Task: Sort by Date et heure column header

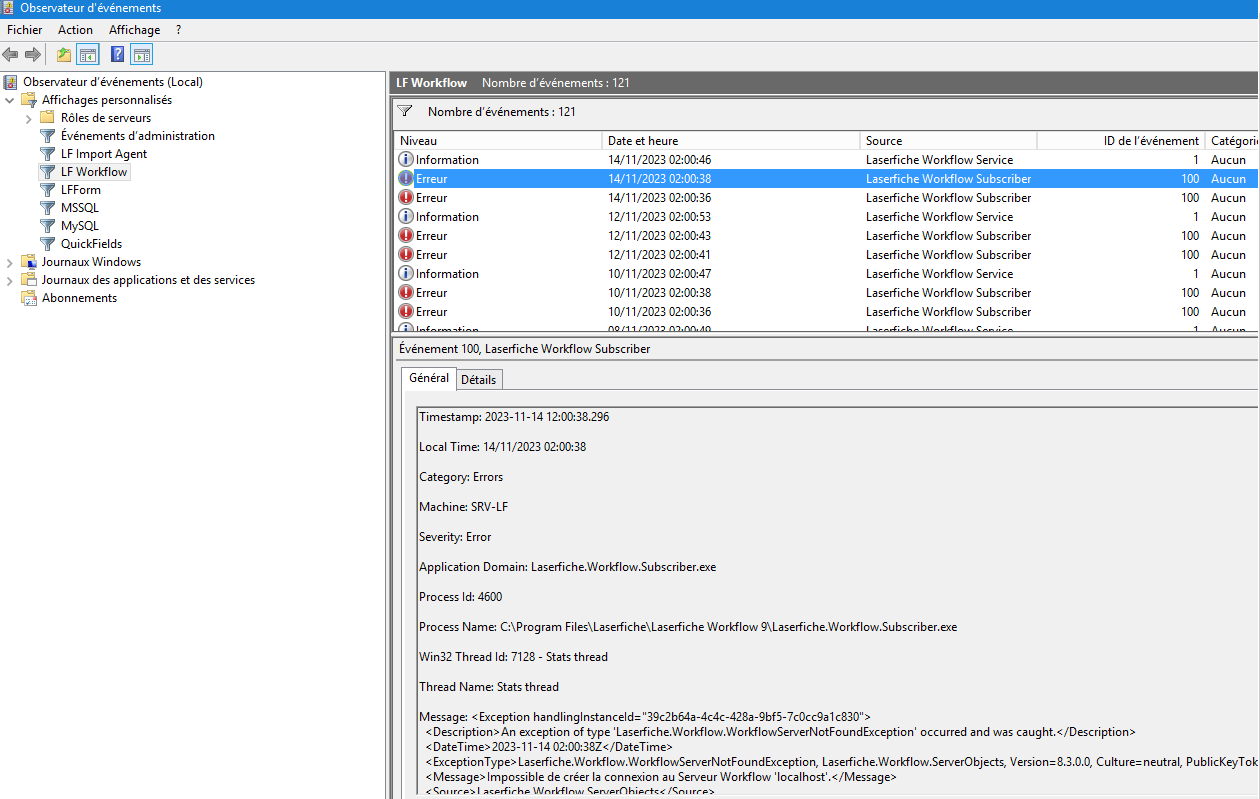Action: (x=731, y=141)
